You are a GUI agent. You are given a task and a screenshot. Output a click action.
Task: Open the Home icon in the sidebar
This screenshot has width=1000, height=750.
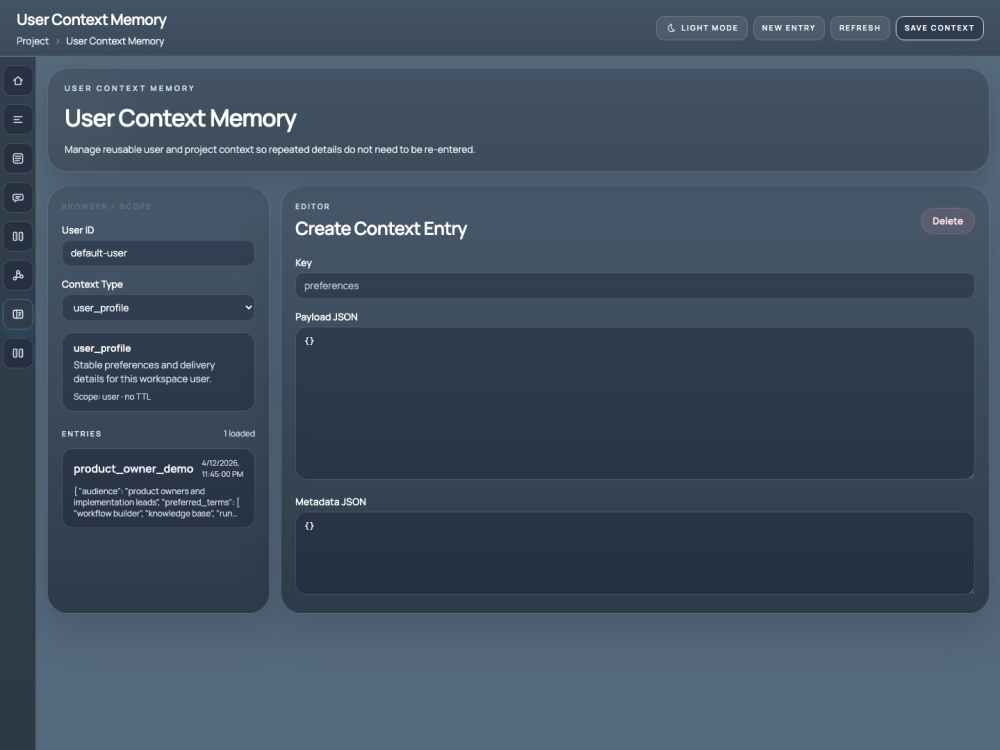[x=18, y=81]
